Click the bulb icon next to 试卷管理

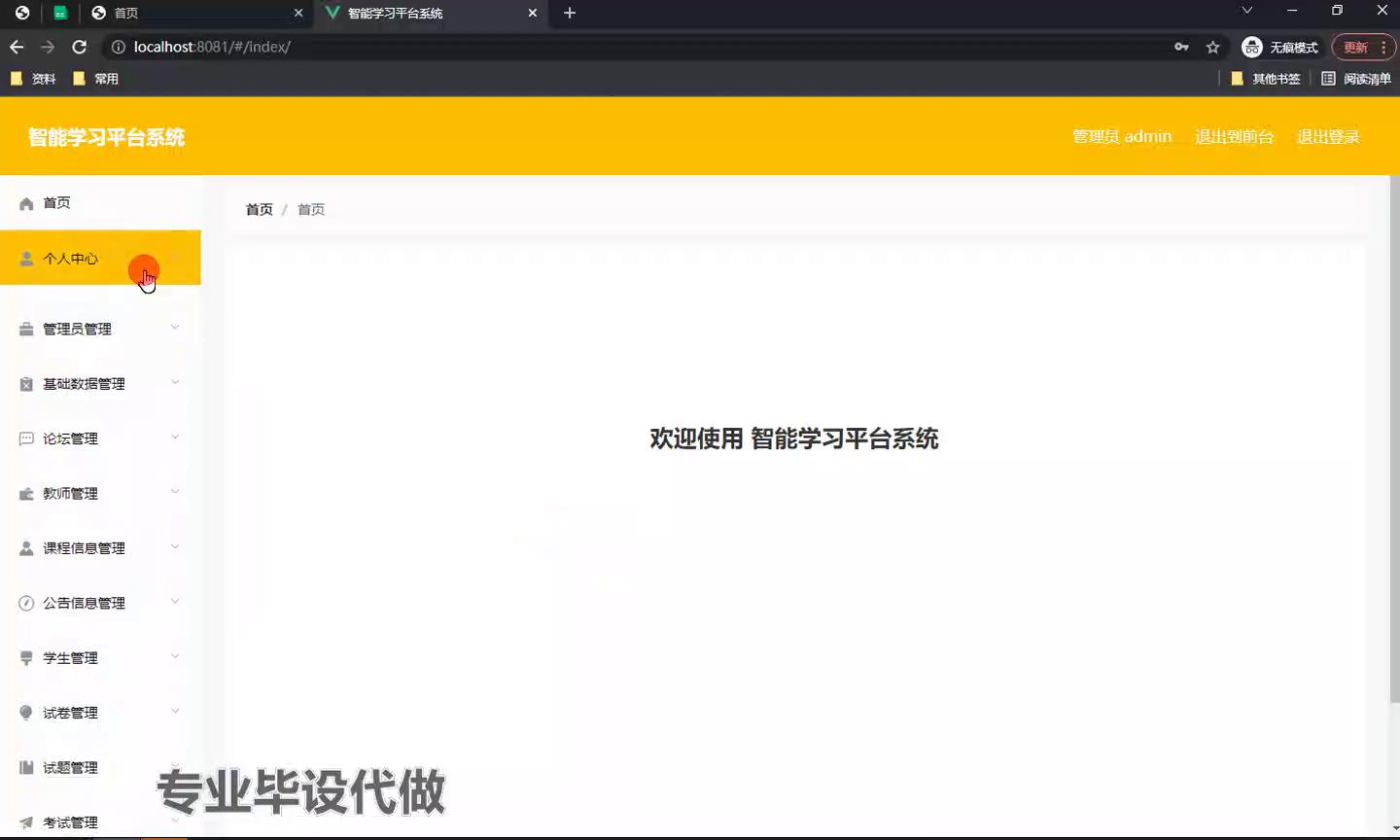coord(26,713)
